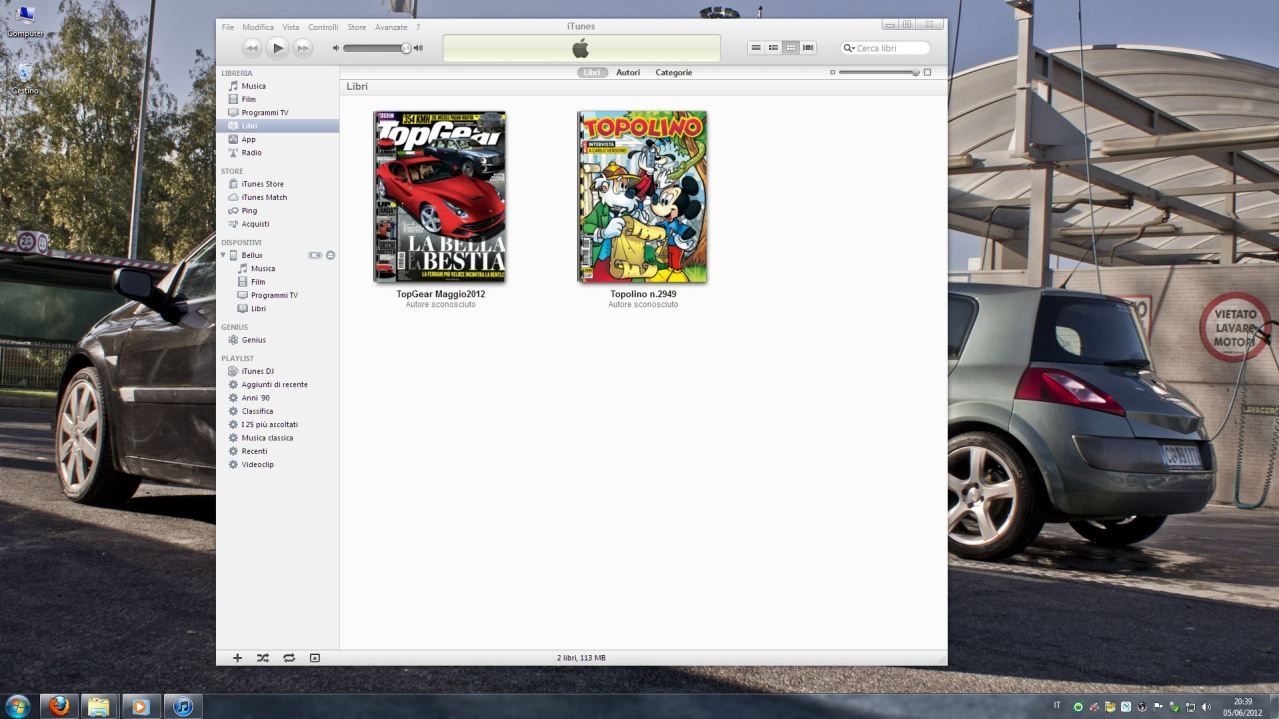Open the Modifica menu
Screen dimensions: 1279x719
pyautogui.click(x=258, y=27)
